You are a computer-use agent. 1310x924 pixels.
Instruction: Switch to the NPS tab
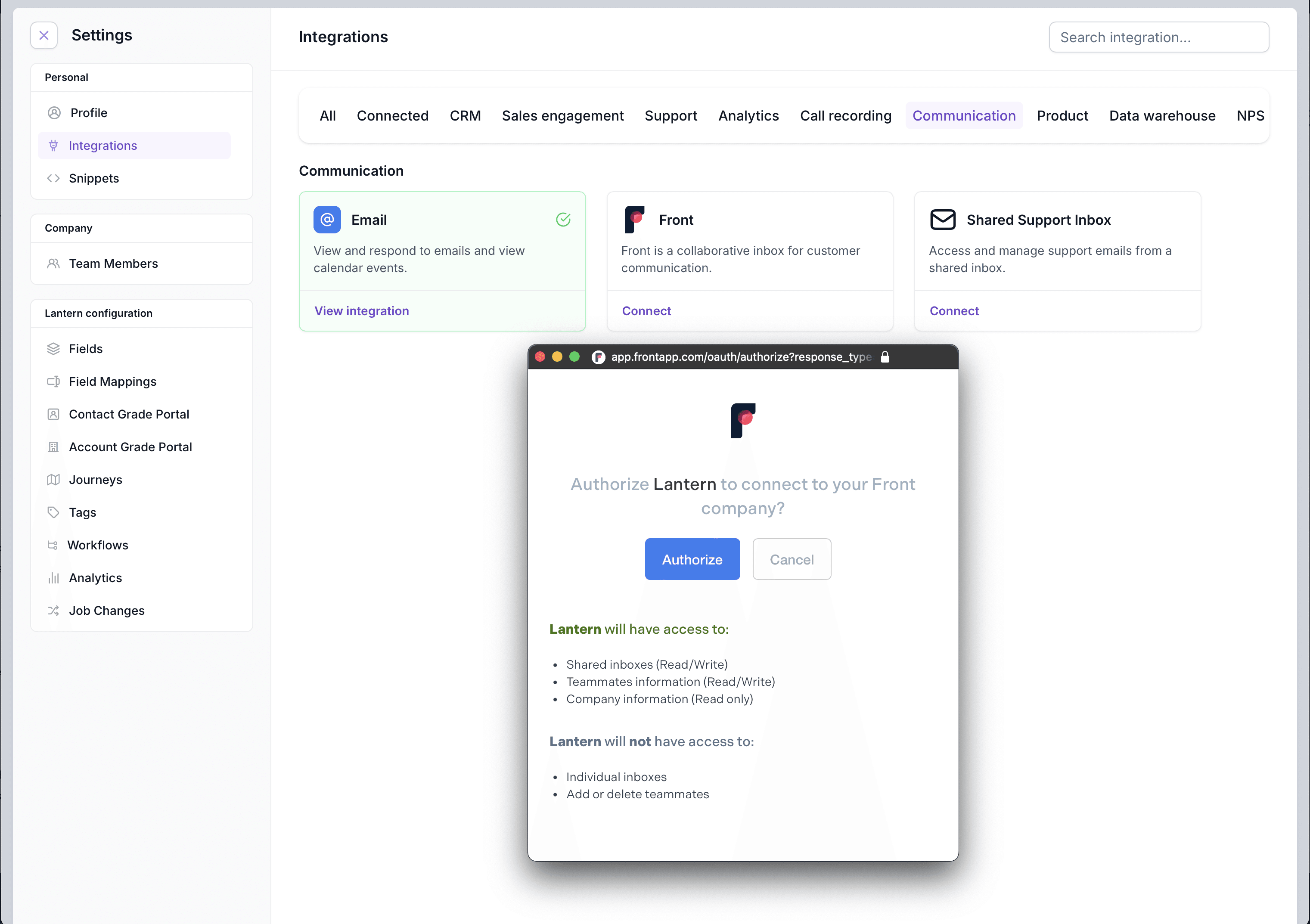pyautogui.click(x=1250, y=116)
